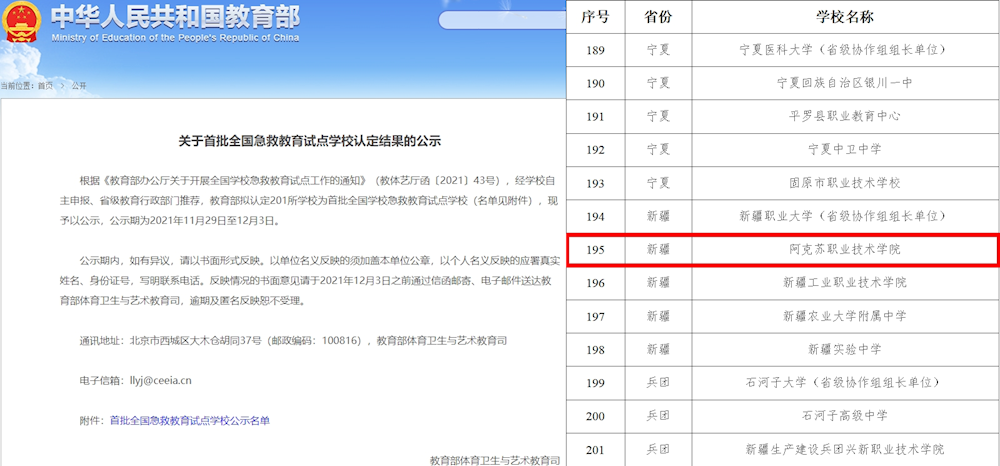Select cell 新疆实验中学
The image size is (1000, 466).
coord(844,349)
